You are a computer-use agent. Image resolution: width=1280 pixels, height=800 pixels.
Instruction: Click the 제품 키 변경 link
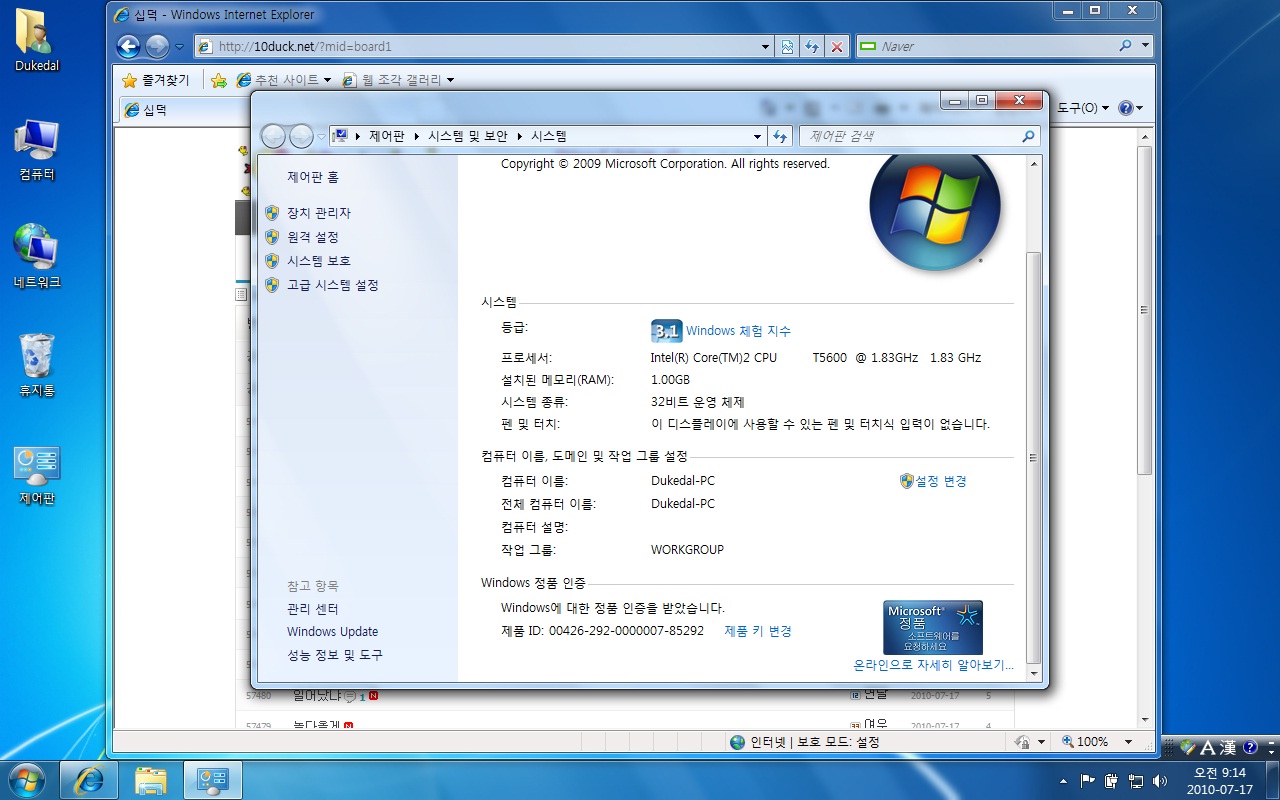[758, 631]
